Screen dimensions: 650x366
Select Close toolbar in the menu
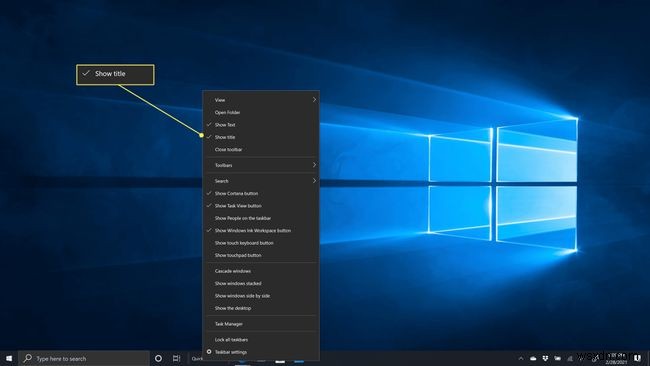[261, 150]
